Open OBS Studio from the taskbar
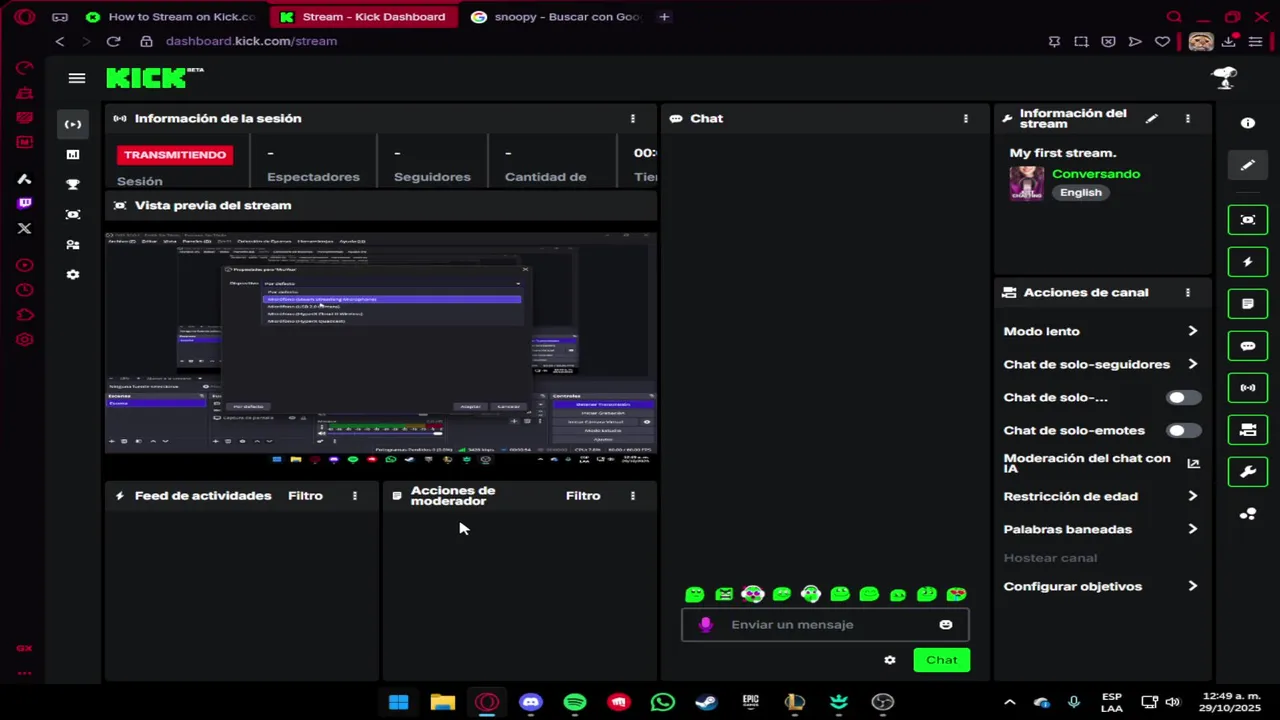Viewport: 1280px width, 720px height. (883, 702)
